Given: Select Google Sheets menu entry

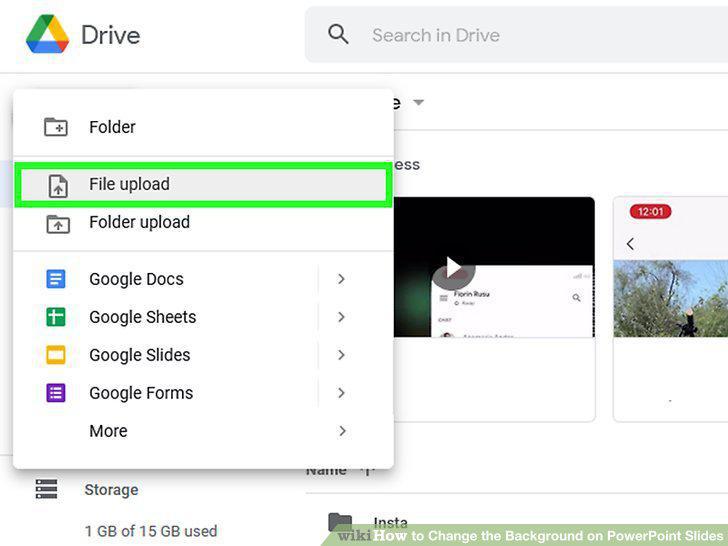Looking at the screenshot, I should [203, 317].
